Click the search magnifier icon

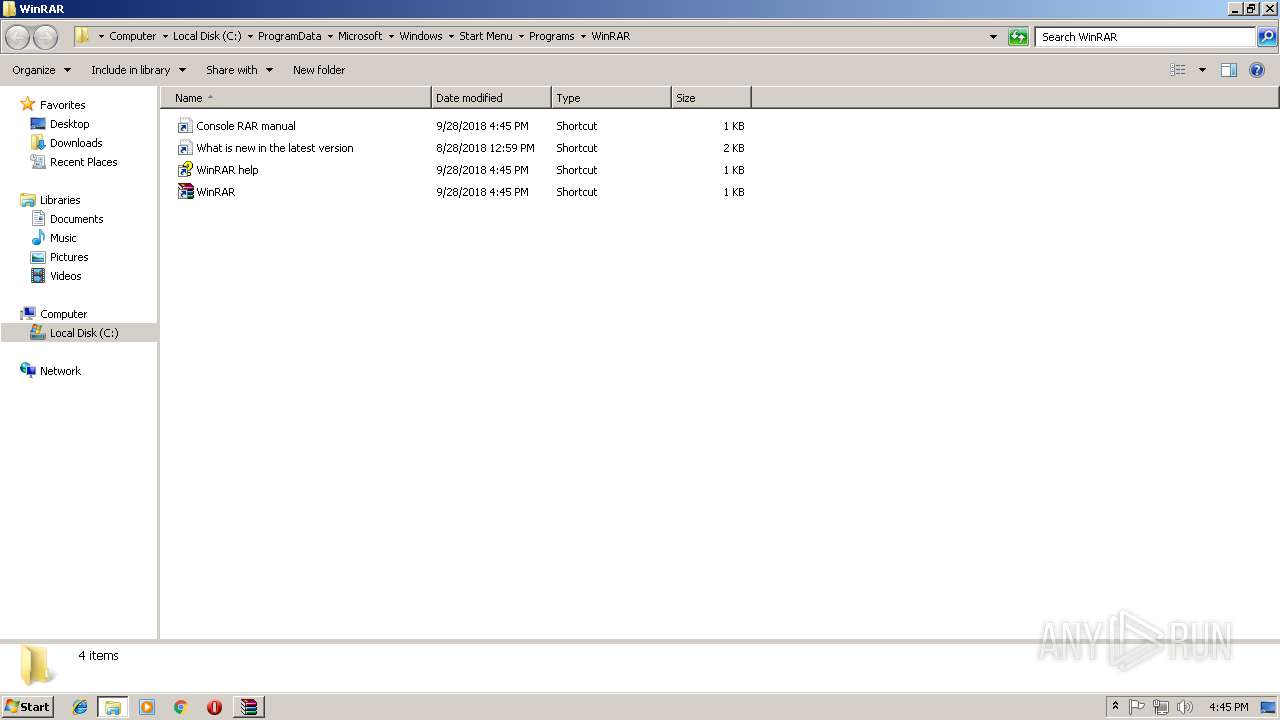click(x=1267, y=37)
